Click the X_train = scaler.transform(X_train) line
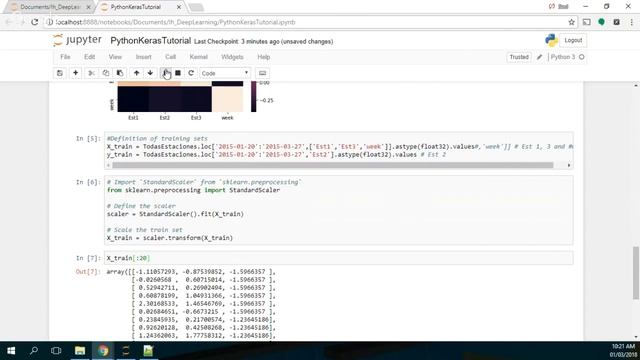The width and height of the screenshot is (640, 360). coord(170,238)
